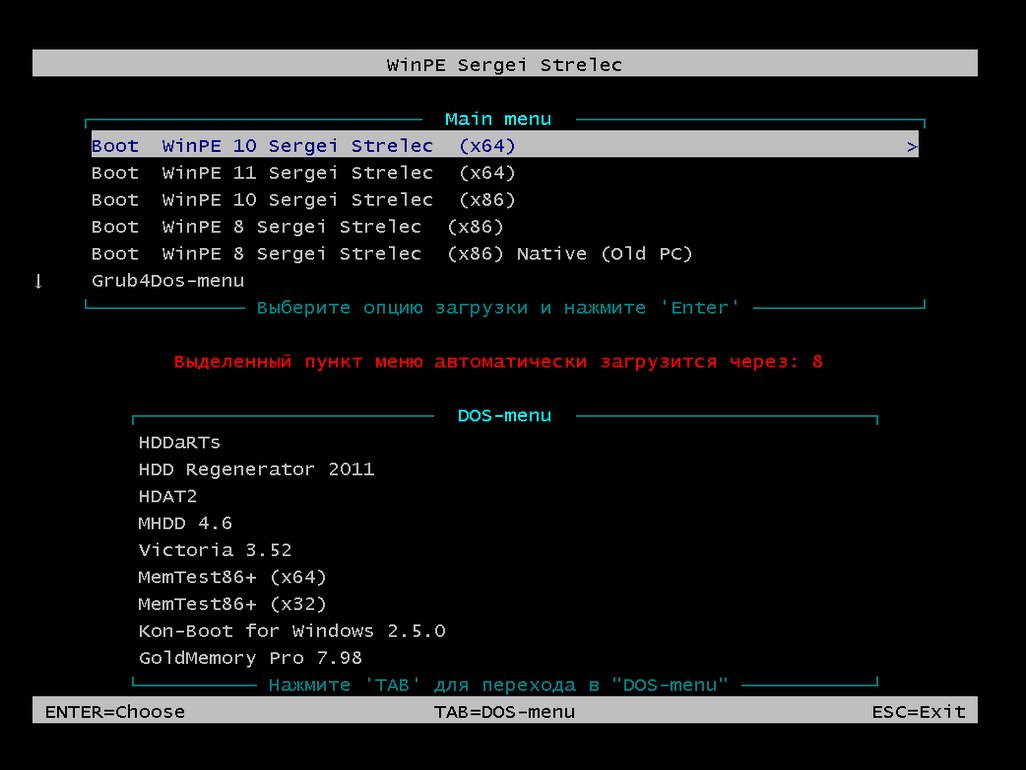
Task: Select WinPE 8 (x86) Native (Old PC) entry
Action: pyautogui.click(x=391, y=253)
